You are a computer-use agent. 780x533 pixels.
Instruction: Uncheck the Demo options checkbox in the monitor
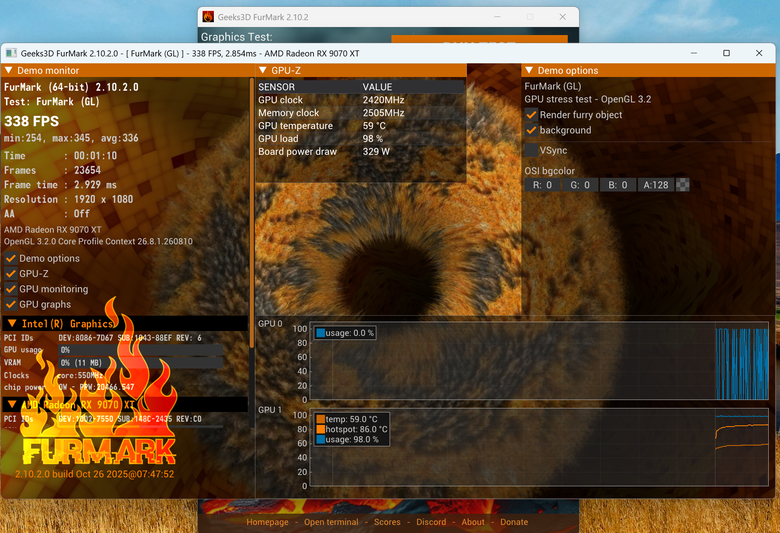tap(10, 258)
